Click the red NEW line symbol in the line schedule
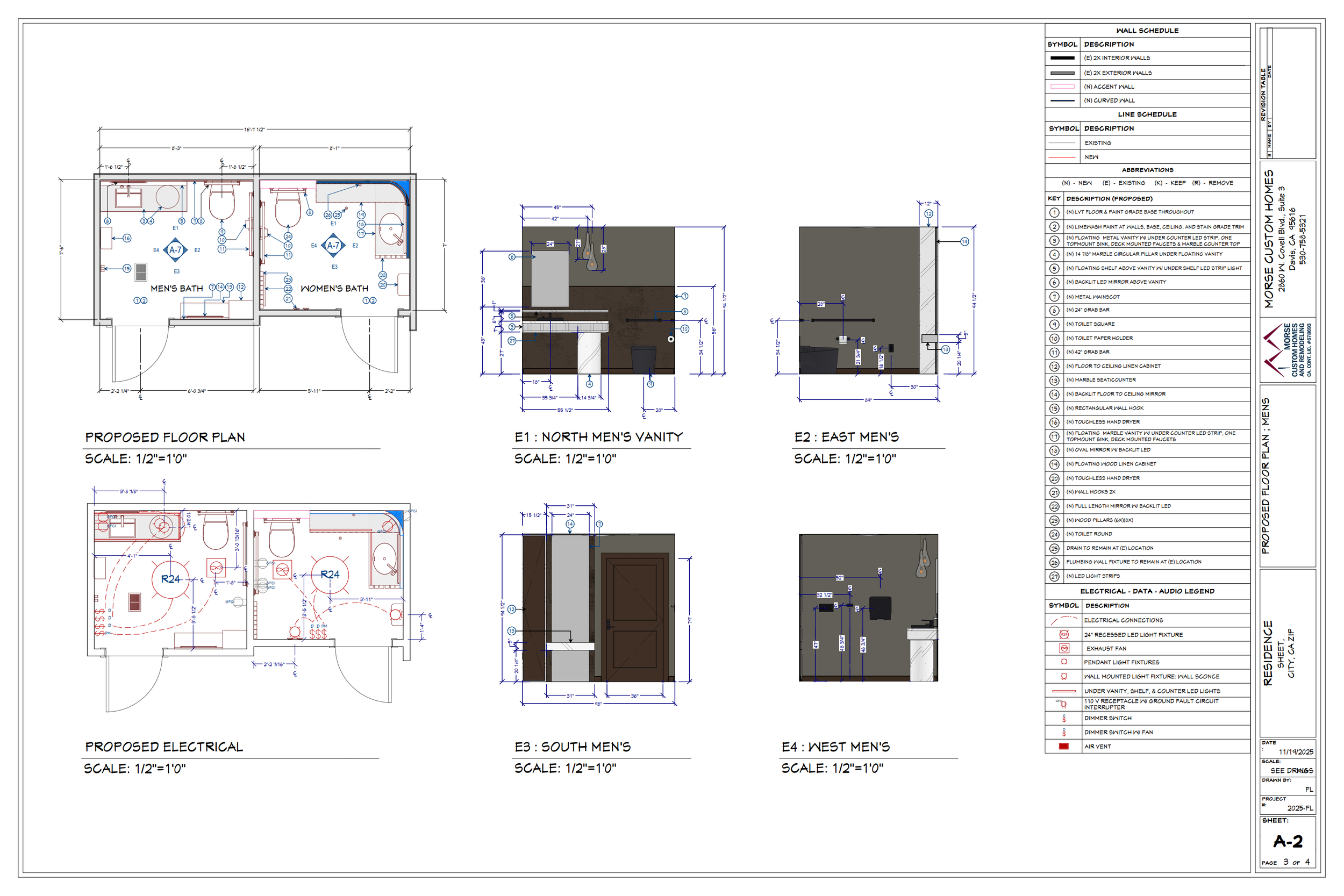 1062,157
